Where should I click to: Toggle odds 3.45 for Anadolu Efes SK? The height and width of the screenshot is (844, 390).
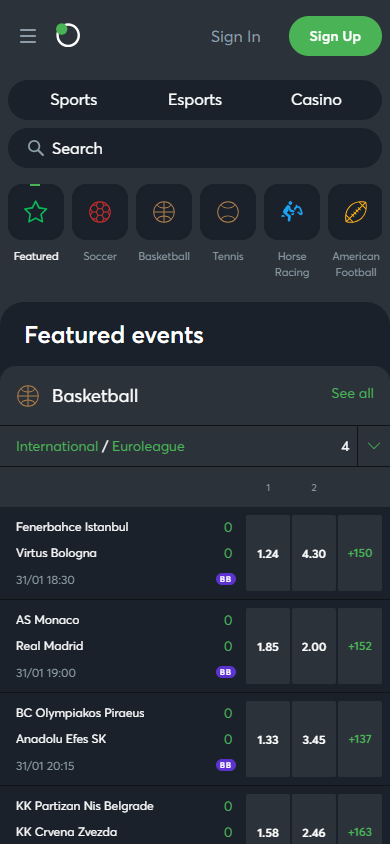tap(314, 739)
